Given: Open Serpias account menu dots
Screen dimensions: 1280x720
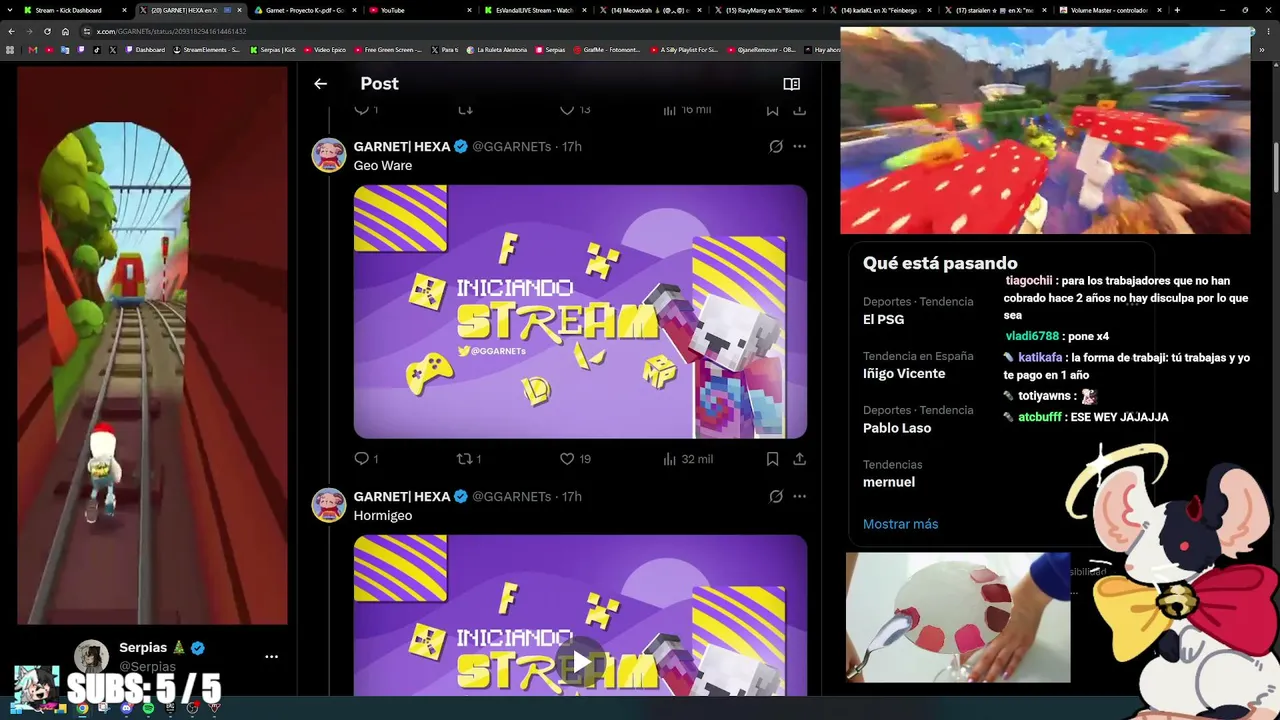Looking at the screenshot, I should click(271, 657).
